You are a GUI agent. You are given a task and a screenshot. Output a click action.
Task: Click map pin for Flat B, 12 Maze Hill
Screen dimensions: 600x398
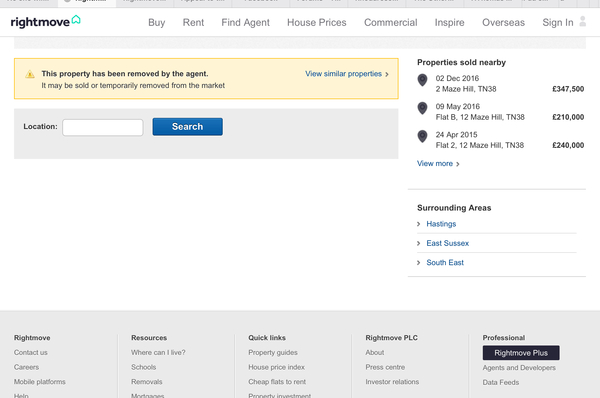(422, 108)
